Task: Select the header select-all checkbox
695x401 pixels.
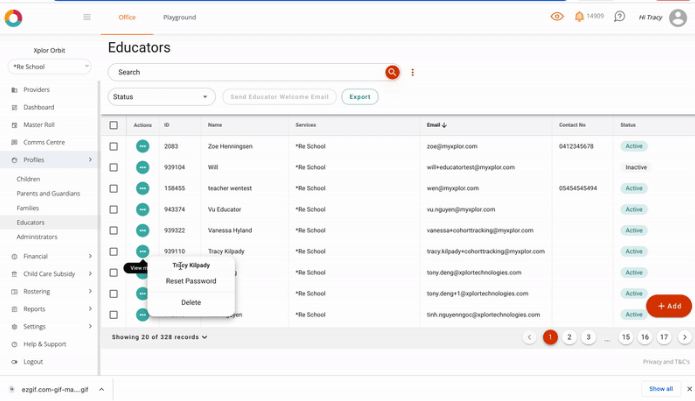Action: pos(114,125)
